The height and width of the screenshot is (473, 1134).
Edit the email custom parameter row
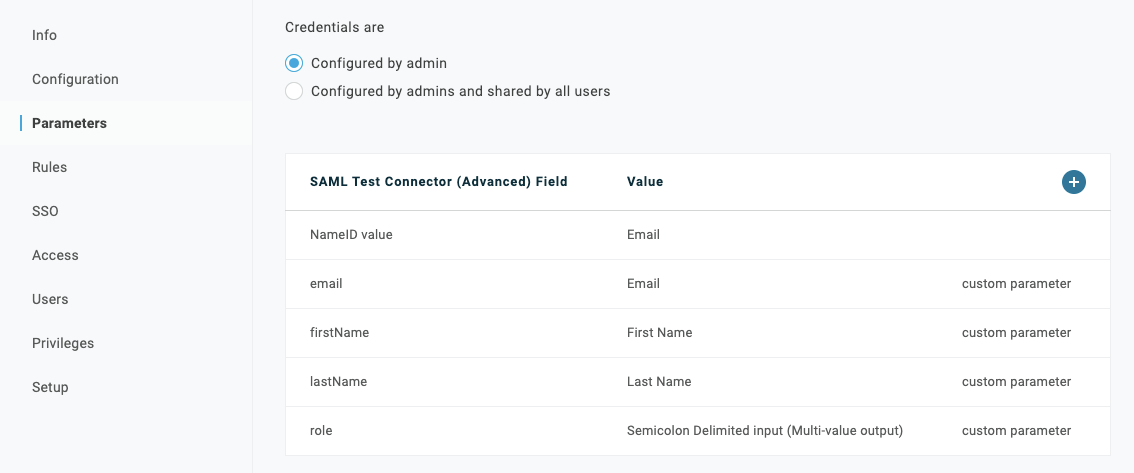(698, 284)
